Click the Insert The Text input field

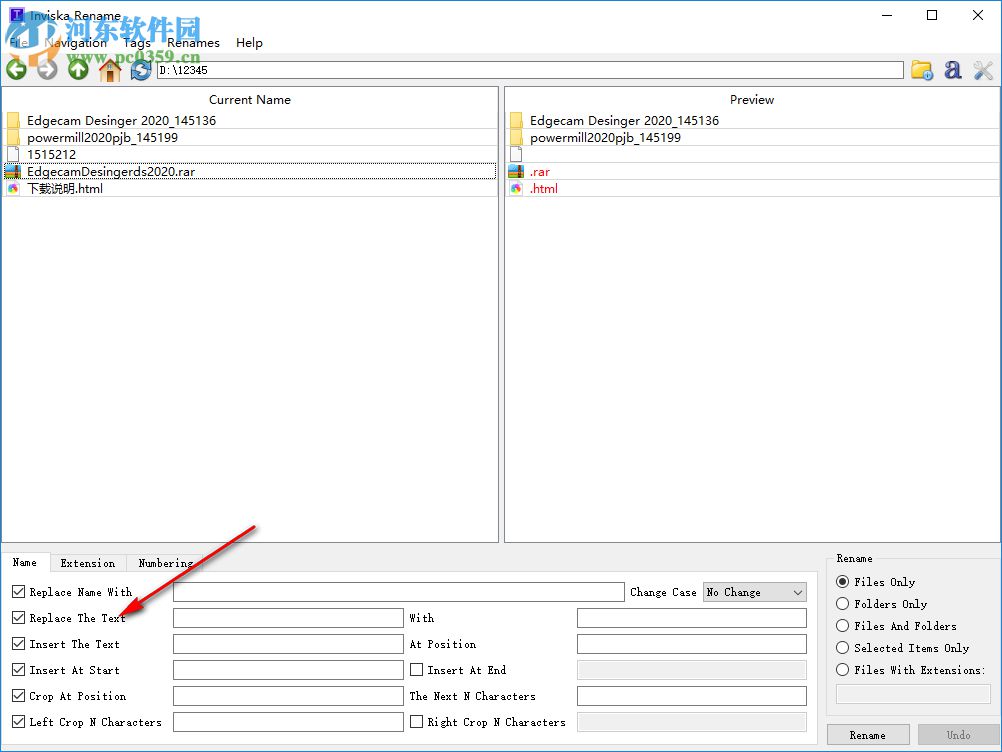click(x=288, y=644)
